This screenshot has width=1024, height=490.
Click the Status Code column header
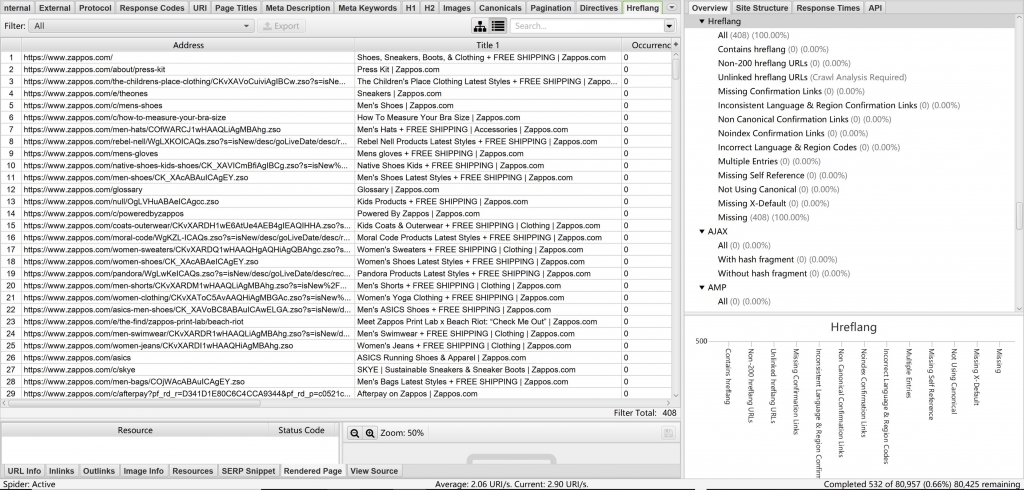[301, 430]
